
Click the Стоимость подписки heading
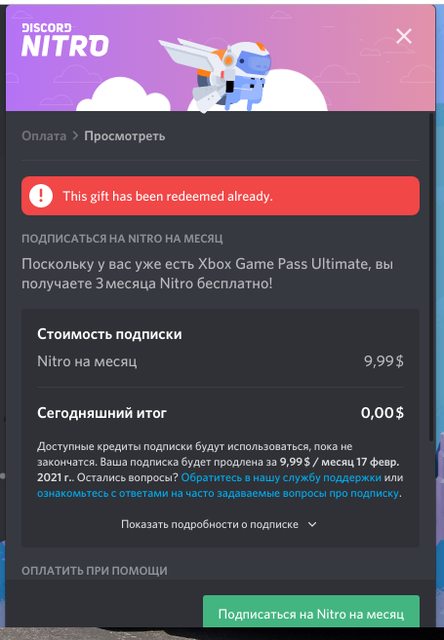tap(109, 334)
